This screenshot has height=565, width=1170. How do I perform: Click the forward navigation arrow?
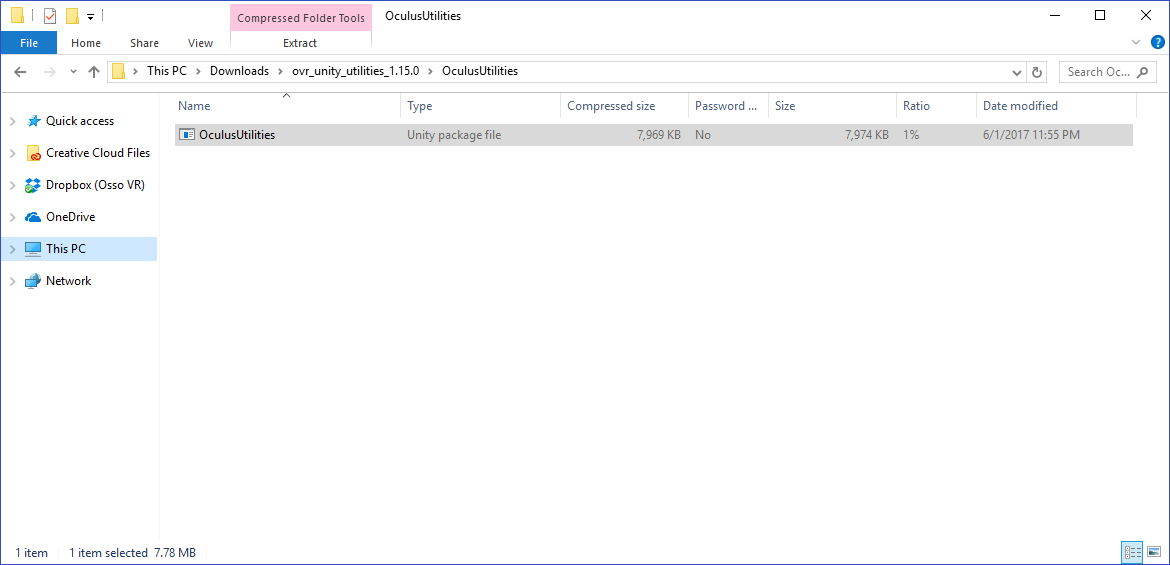(49, 72)
